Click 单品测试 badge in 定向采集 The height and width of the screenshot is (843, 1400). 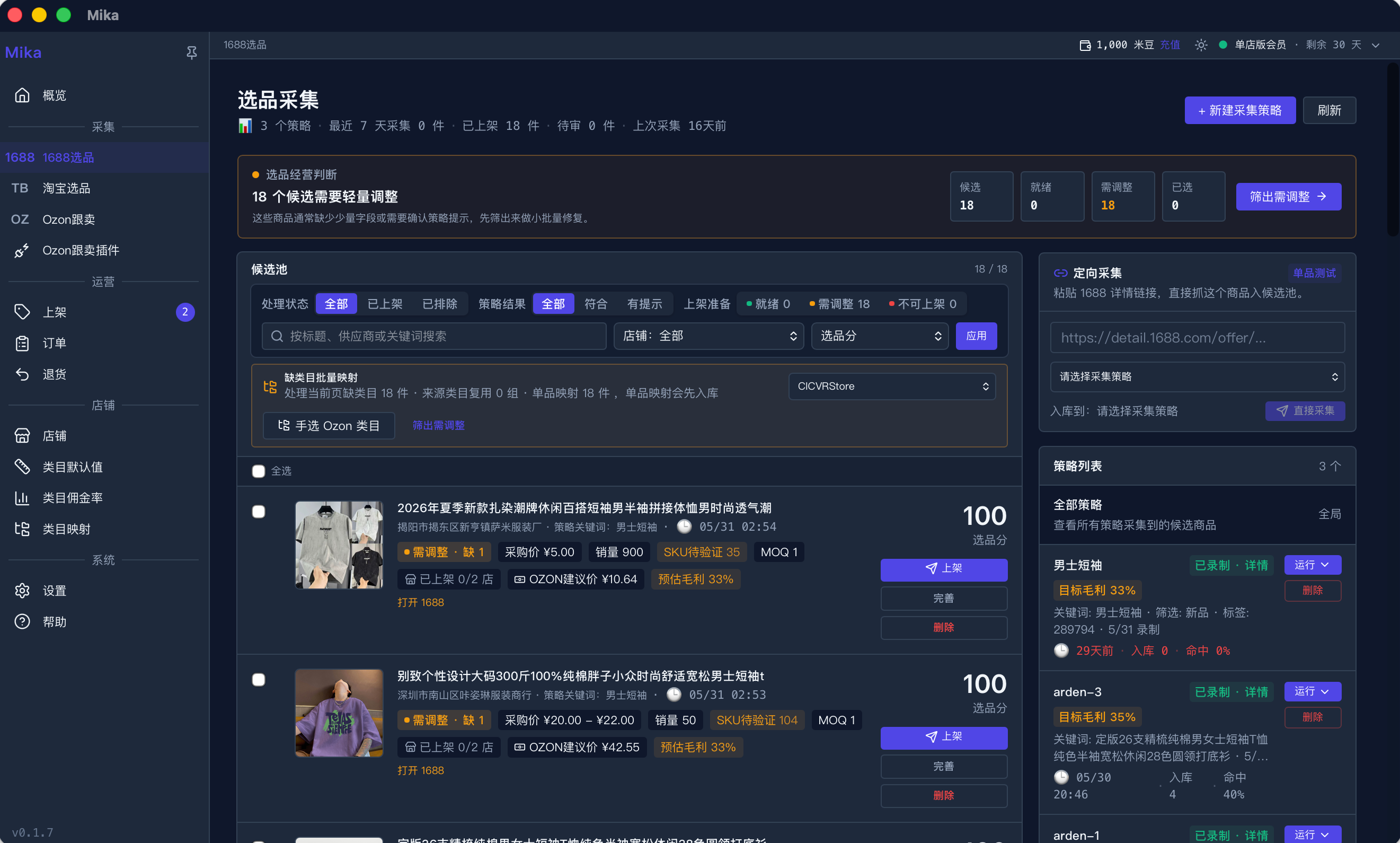1314,273
